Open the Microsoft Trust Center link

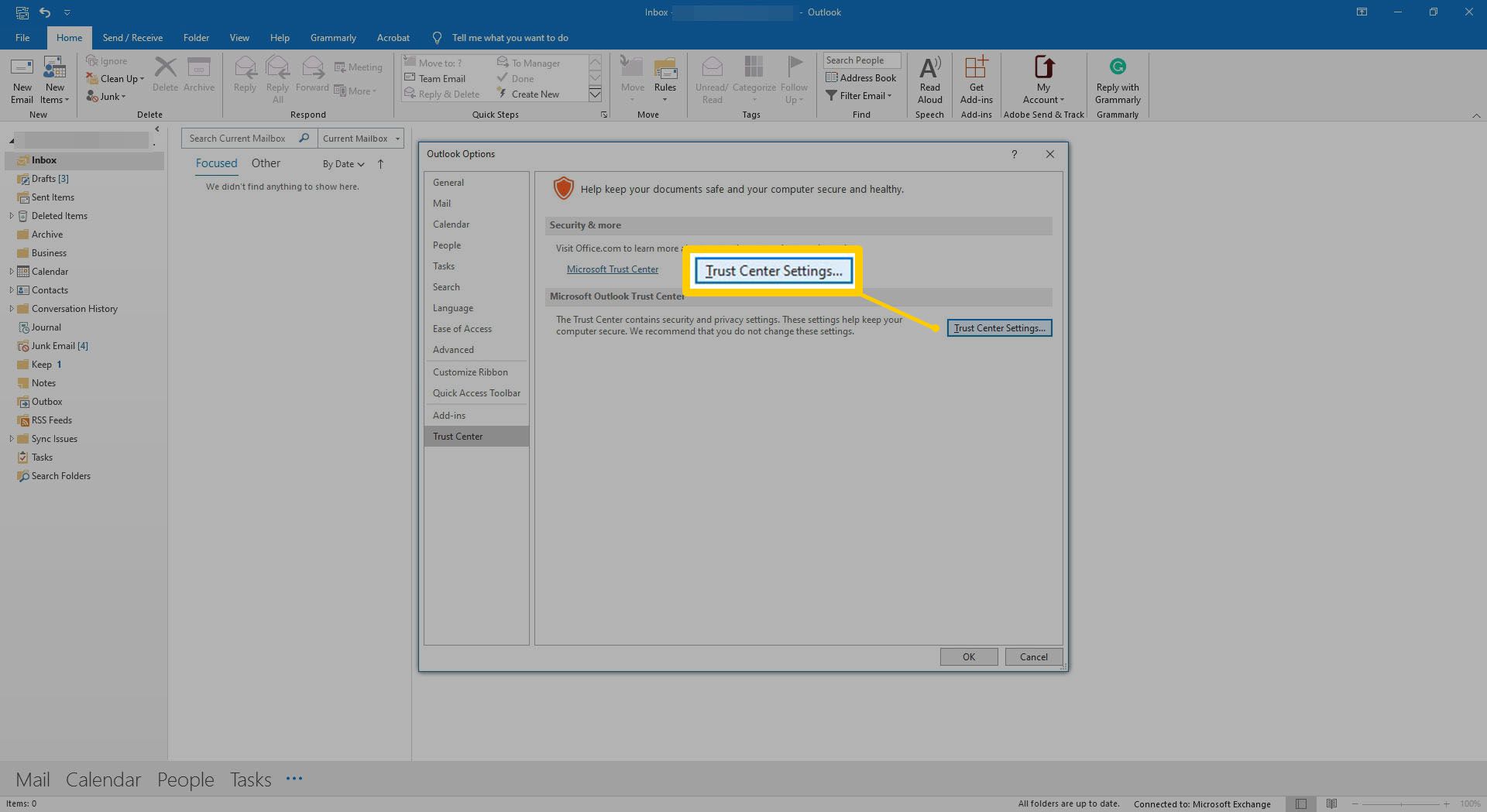[613, 269]
